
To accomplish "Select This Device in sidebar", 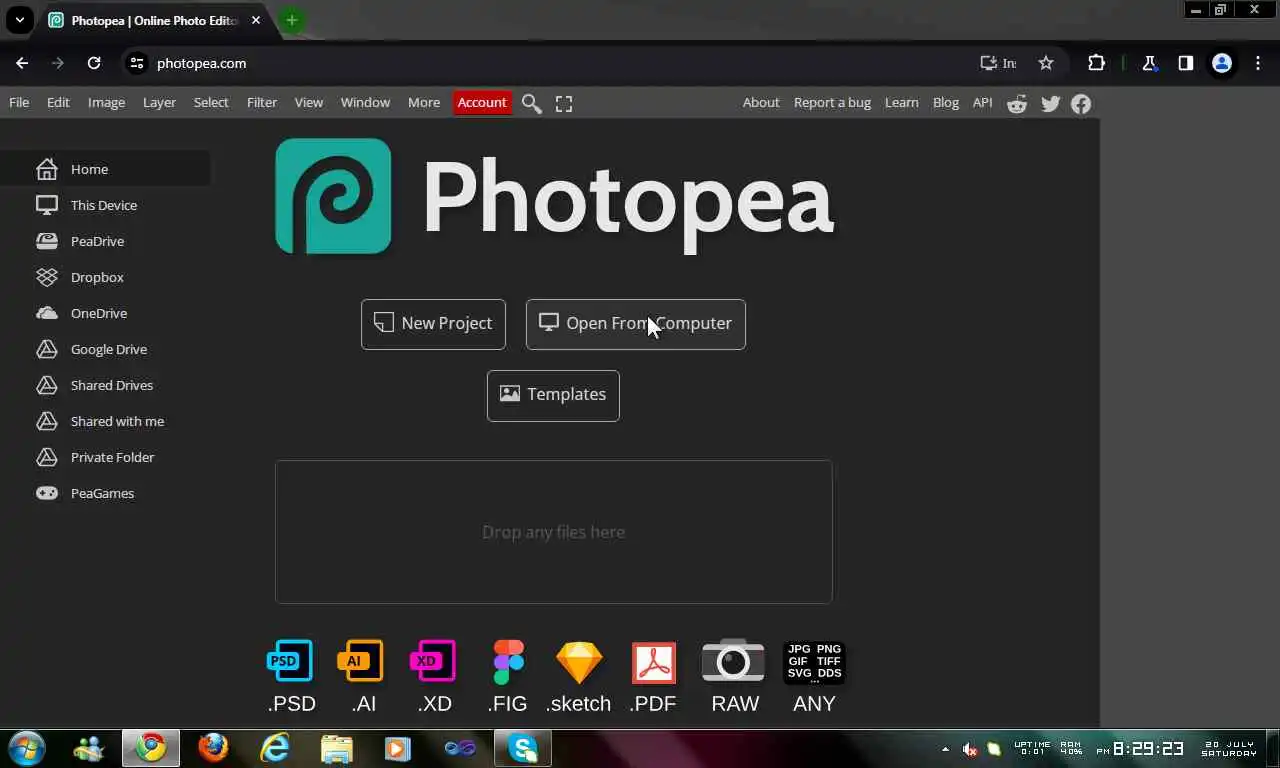I will point(105,205).
